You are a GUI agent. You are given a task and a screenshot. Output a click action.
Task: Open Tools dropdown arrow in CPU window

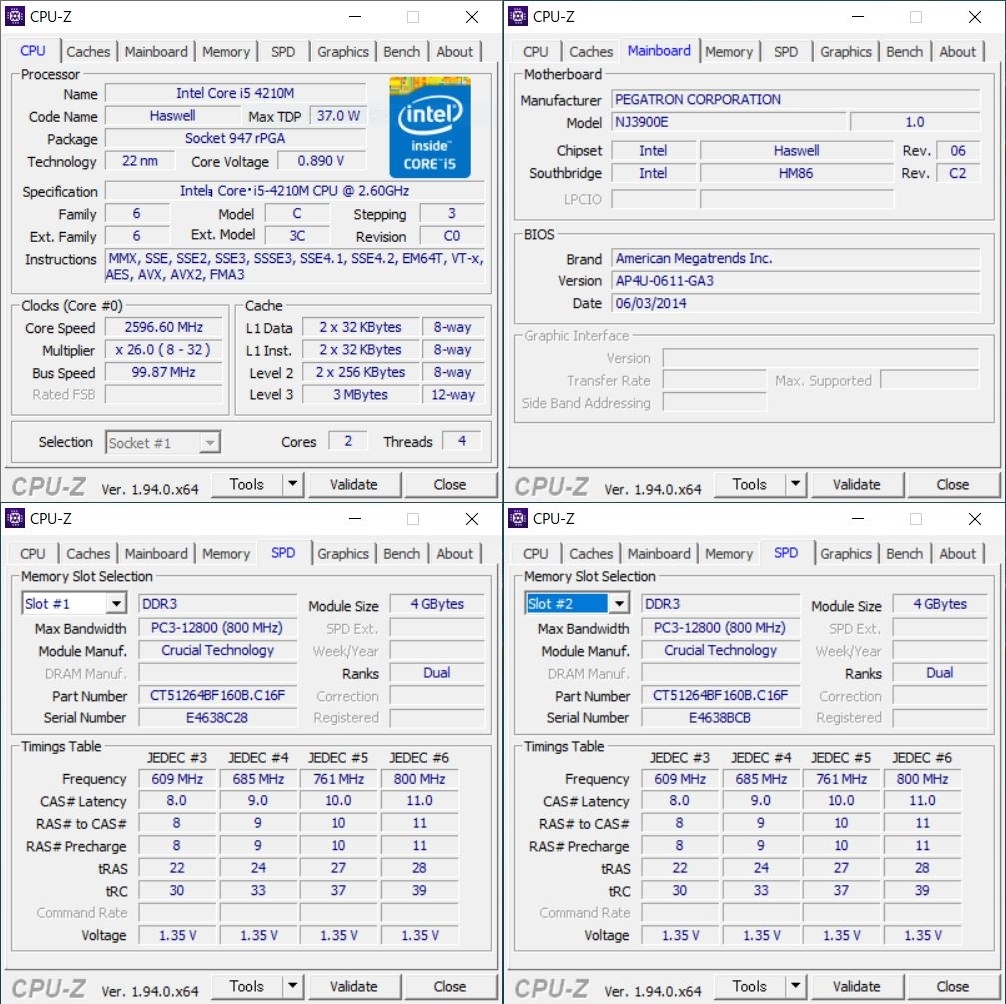(293, 484)
